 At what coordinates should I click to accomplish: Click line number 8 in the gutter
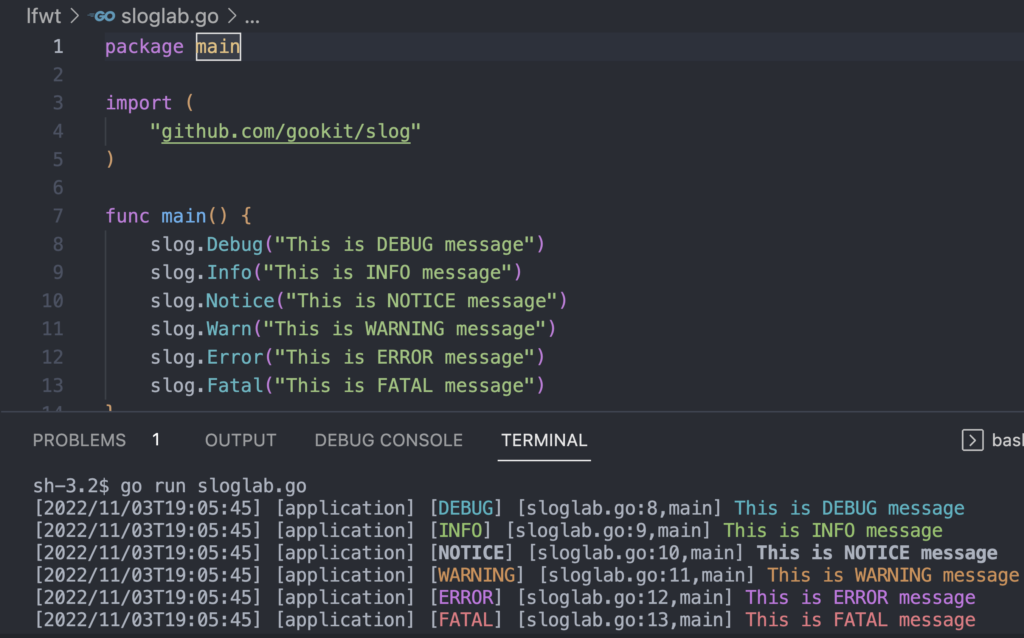tap(57, 243)
